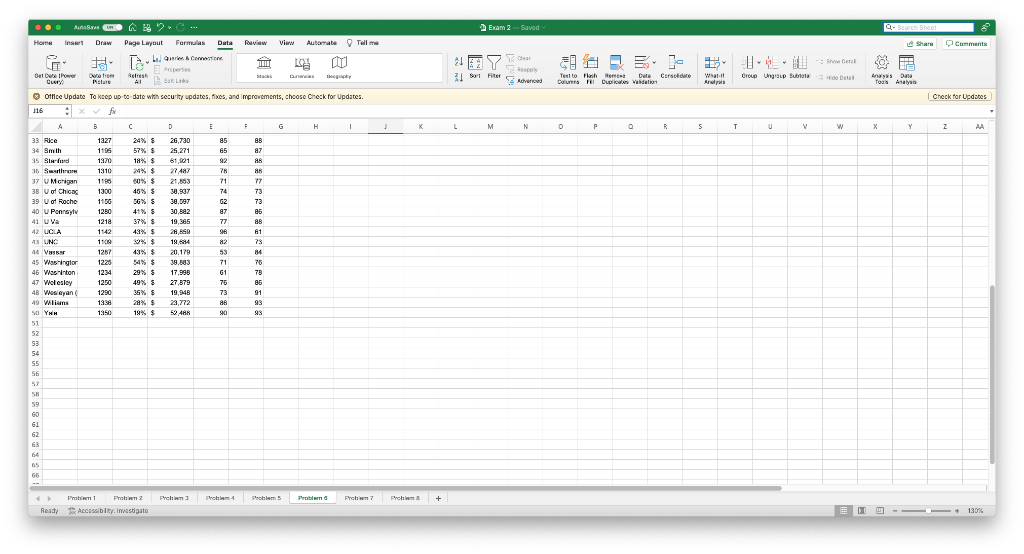The height and width of the screenshot is (554, 1024).
Task: Launch Text to Columns
Action: 568,69
